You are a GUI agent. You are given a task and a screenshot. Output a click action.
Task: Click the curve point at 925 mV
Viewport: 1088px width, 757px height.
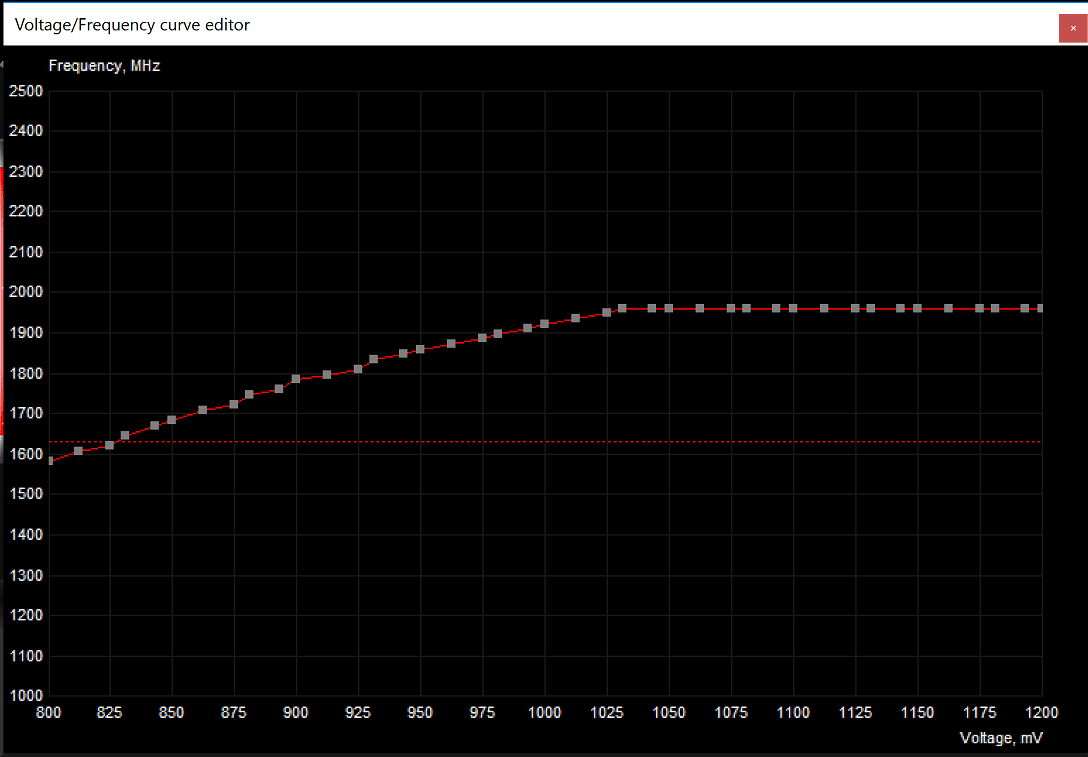tap(358, 369)
